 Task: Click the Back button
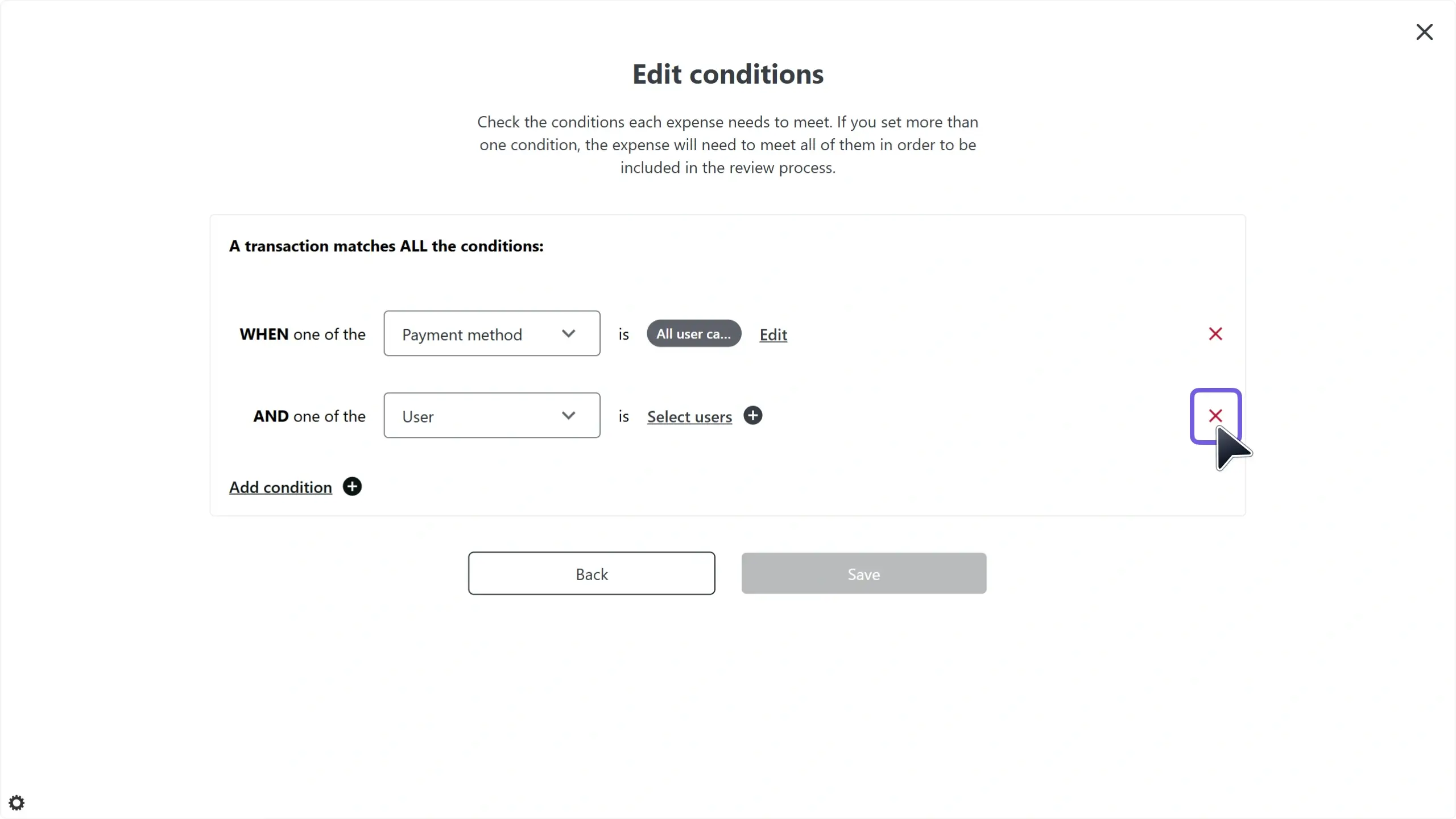(591, 573)
